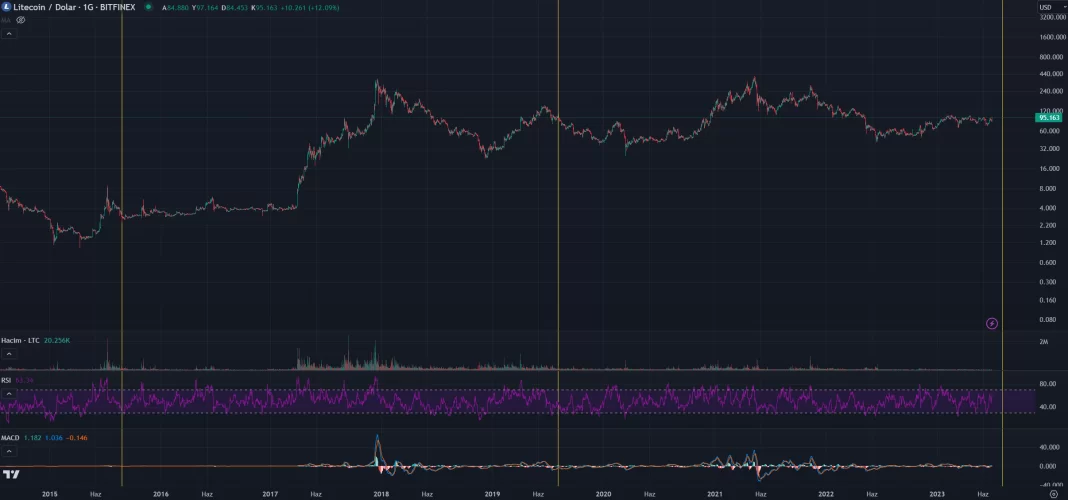Screen dimensions: 1068x500
Task: Click the TradingView logo
Action: [12, 475]
